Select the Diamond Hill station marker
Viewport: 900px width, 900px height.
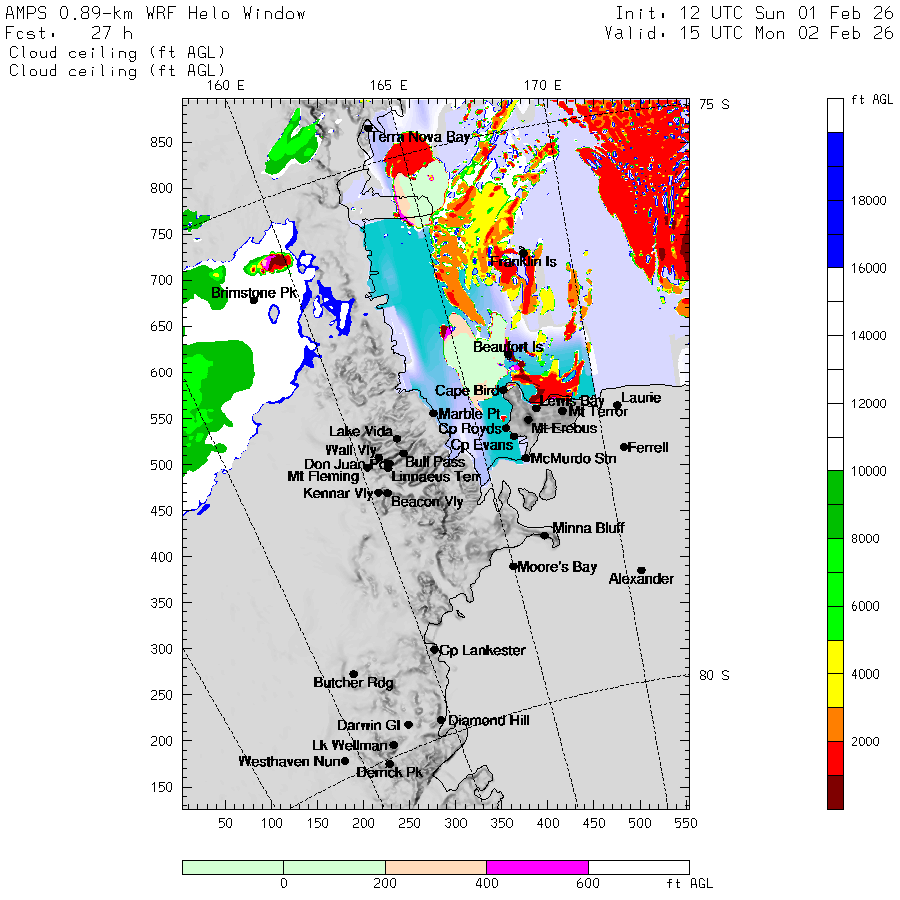[x=441, y=720]
